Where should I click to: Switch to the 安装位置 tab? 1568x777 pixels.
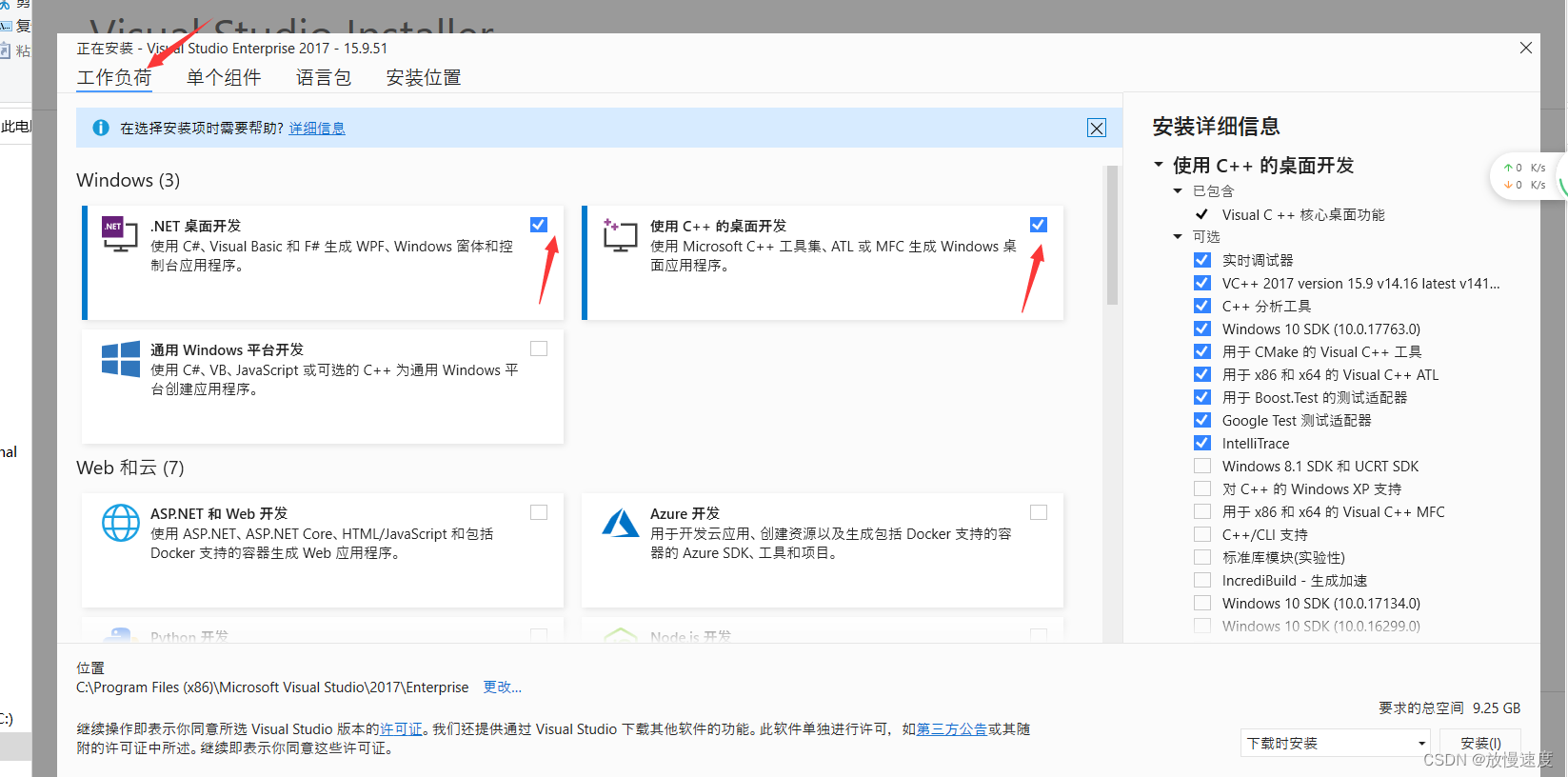[x=424, y=78]
